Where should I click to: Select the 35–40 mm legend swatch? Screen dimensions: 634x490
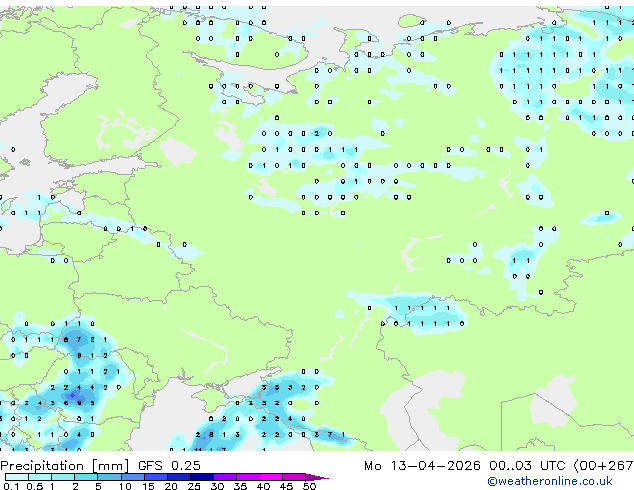tap(248, 477)
